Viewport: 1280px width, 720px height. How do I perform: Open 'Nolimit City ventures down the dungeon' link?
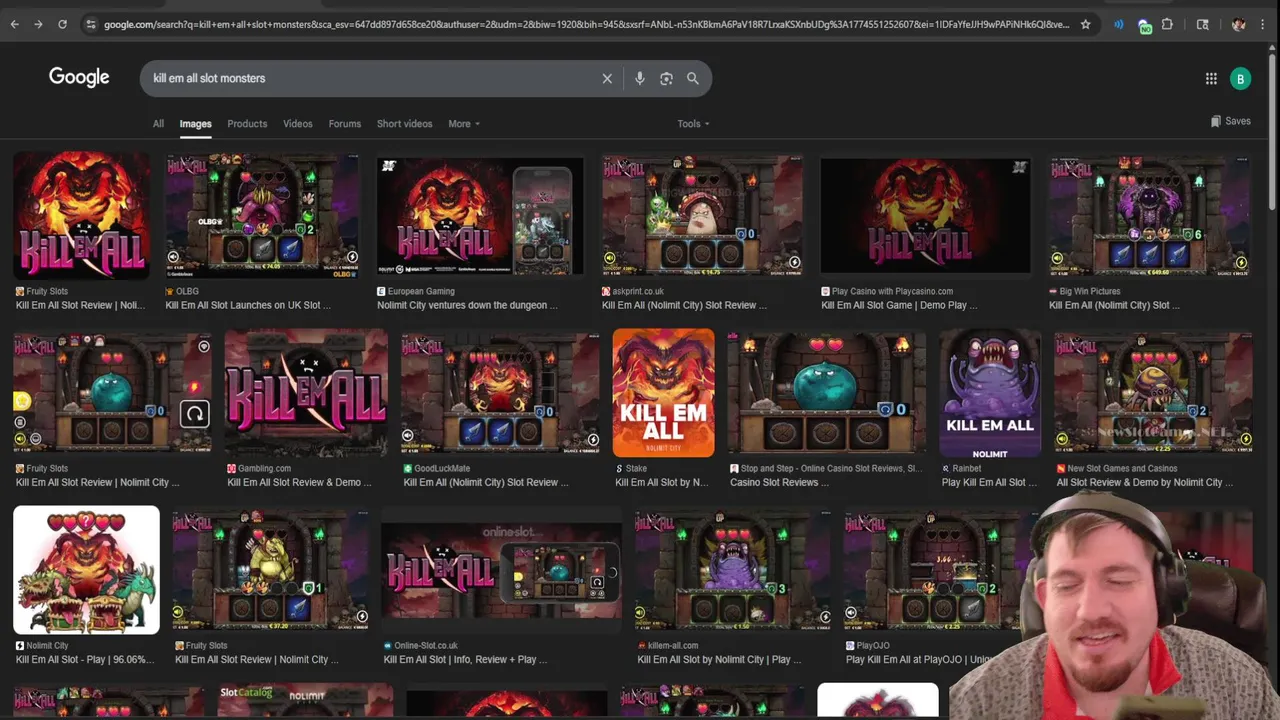[x=467, y=305]
